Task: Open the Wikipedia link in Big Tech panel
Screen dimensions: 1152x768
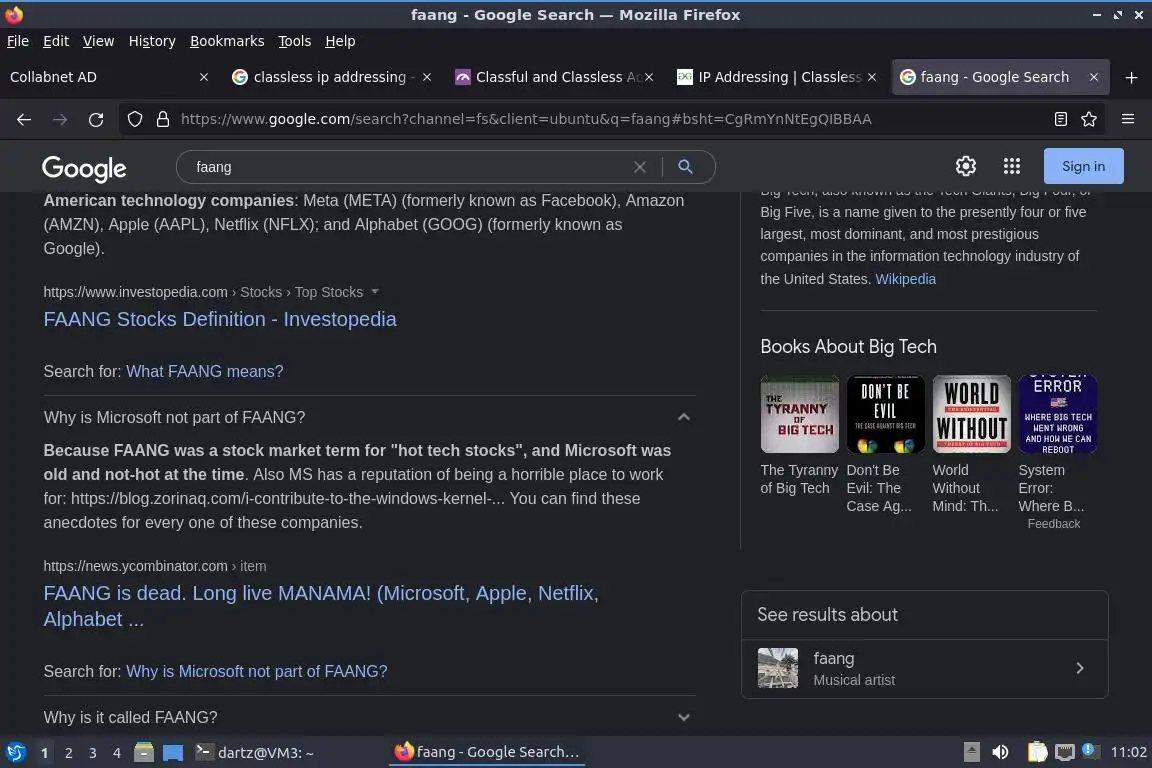Action: [905, 279]
